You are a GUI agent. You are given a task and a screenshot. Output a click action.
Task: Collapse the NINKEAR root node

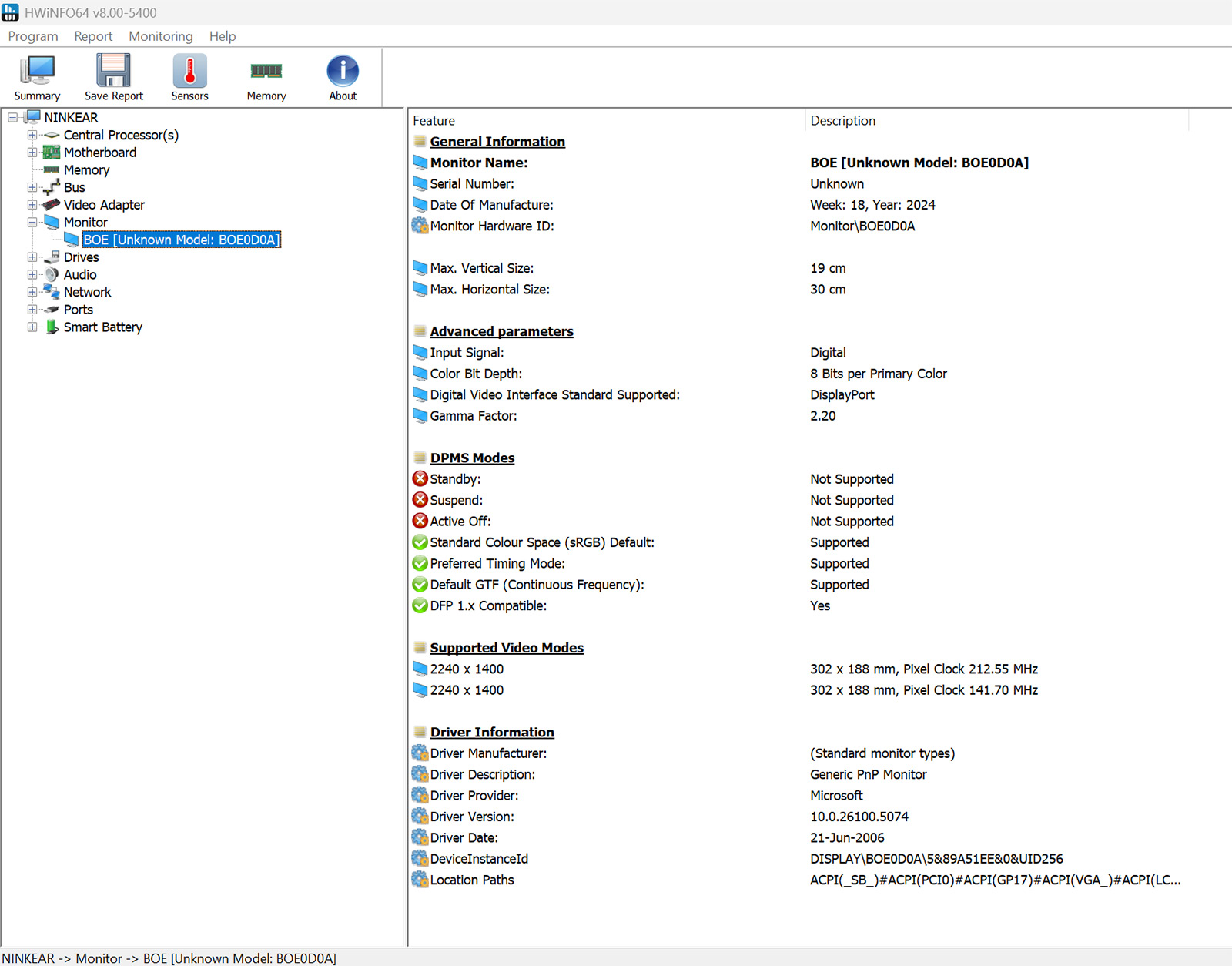[x=13, y=118]
